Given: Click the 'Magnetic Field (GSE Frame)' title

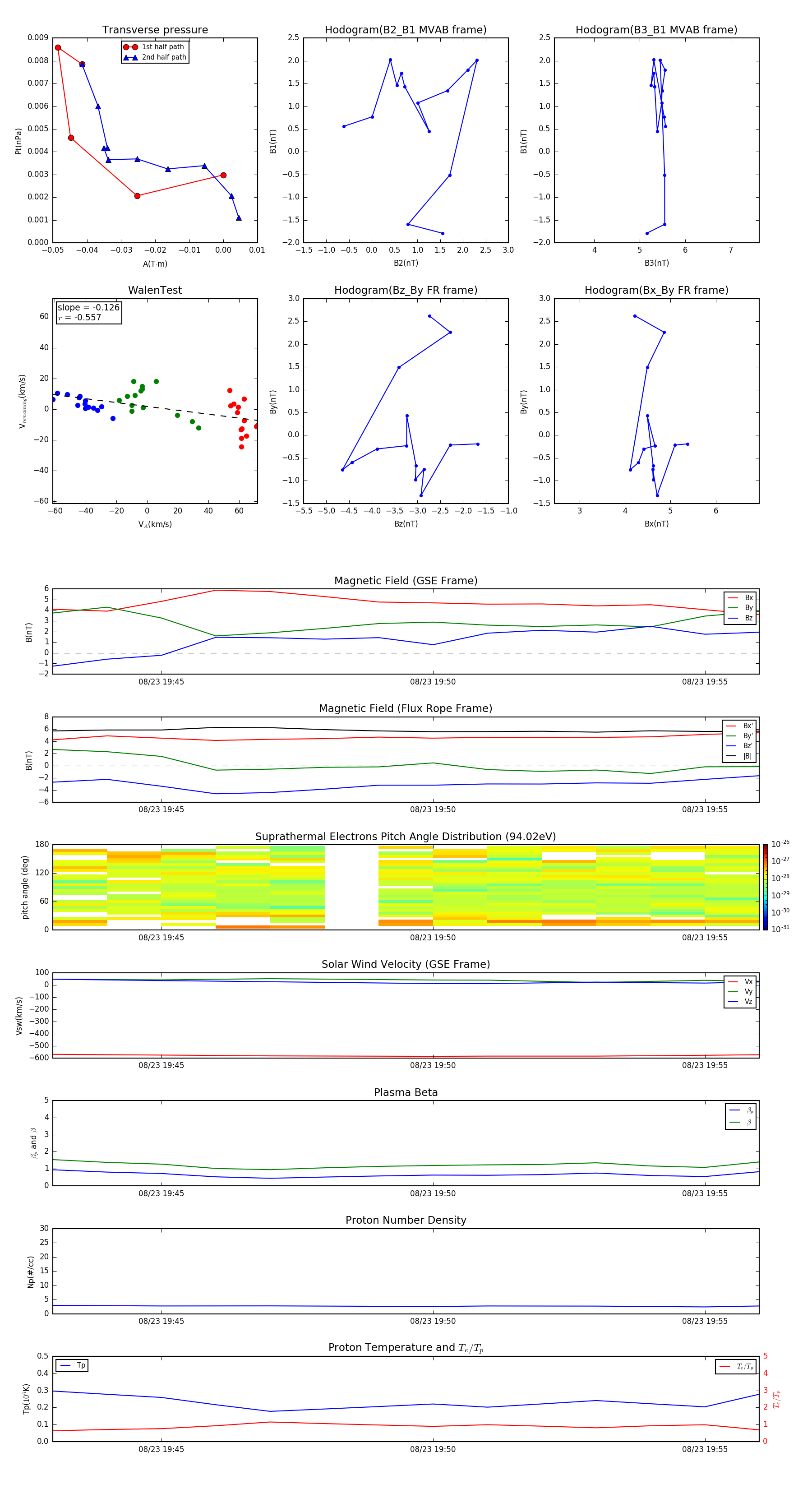Looking at the screenshot, I should tap(406, 581).
